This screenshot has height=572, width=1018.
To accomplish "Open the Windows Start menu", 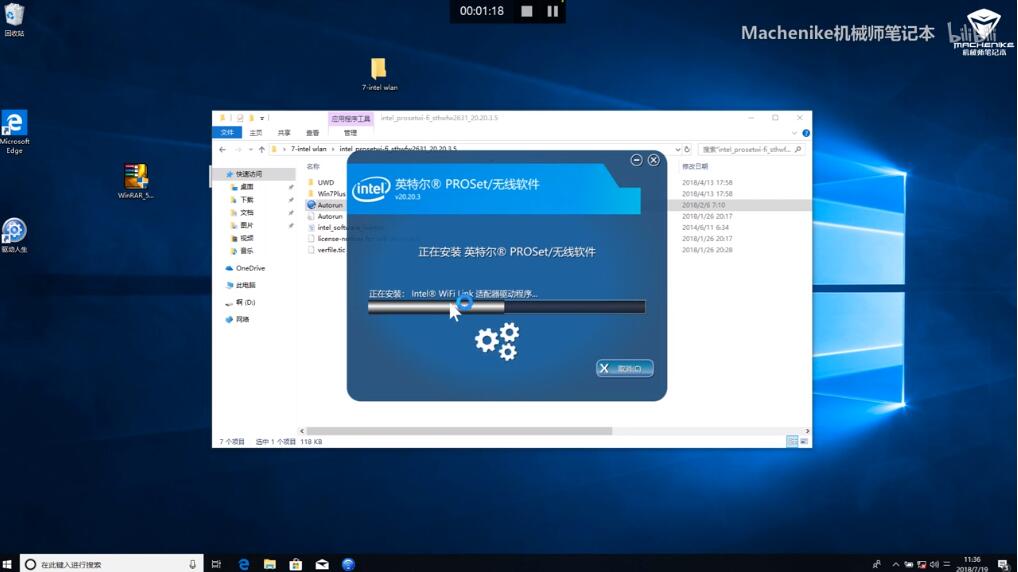I will click(x=8, y=564).
